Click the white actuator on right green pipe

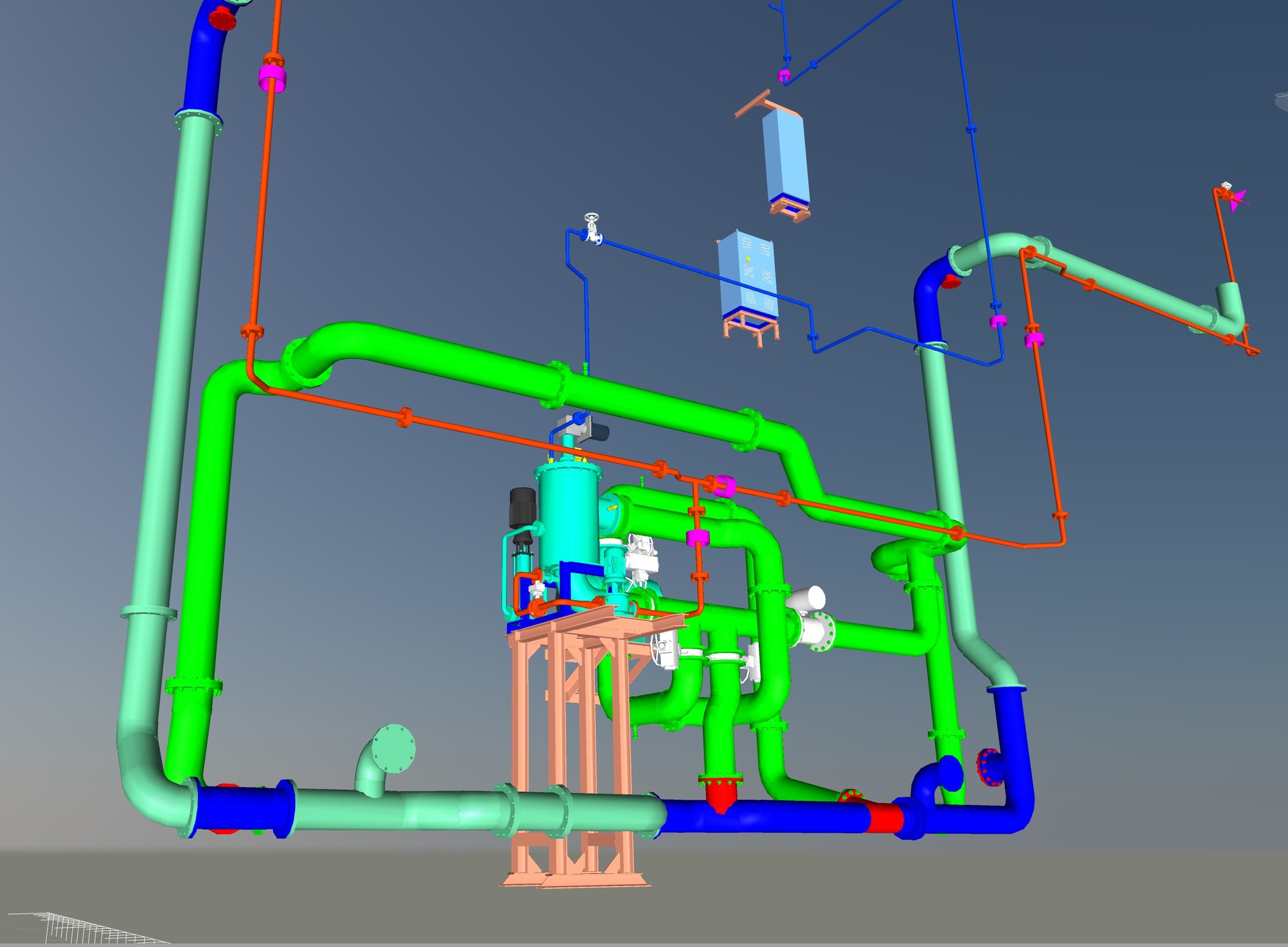click(x=806, y=599)
